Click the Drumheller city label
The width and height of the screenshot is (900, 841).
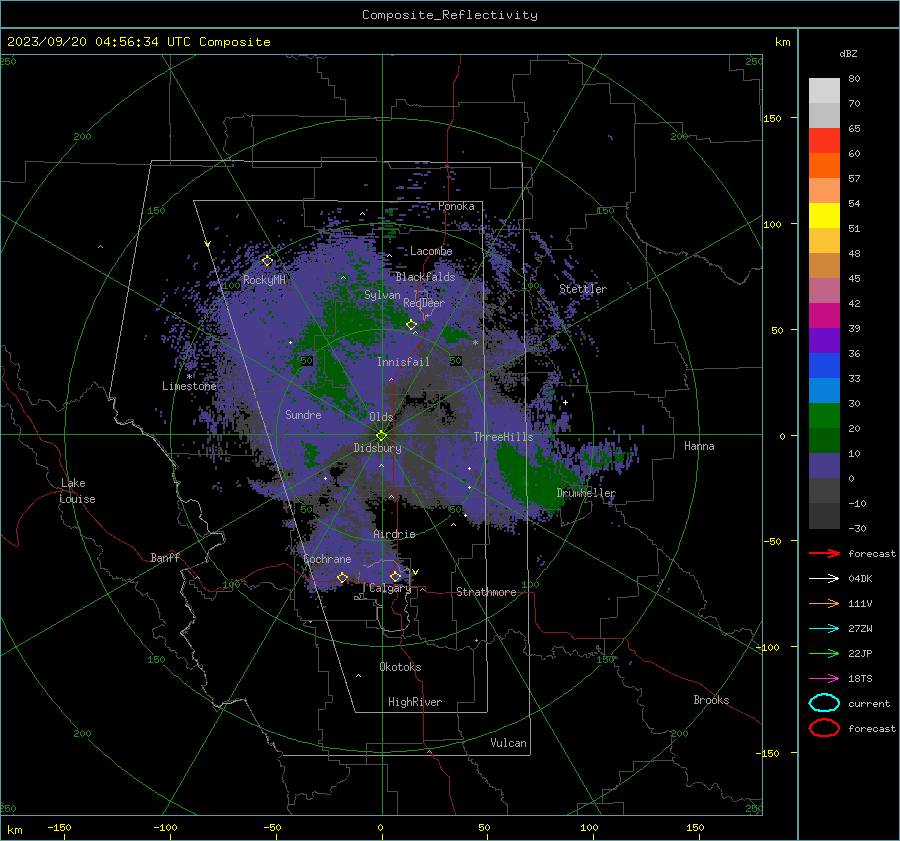point(586,493)
